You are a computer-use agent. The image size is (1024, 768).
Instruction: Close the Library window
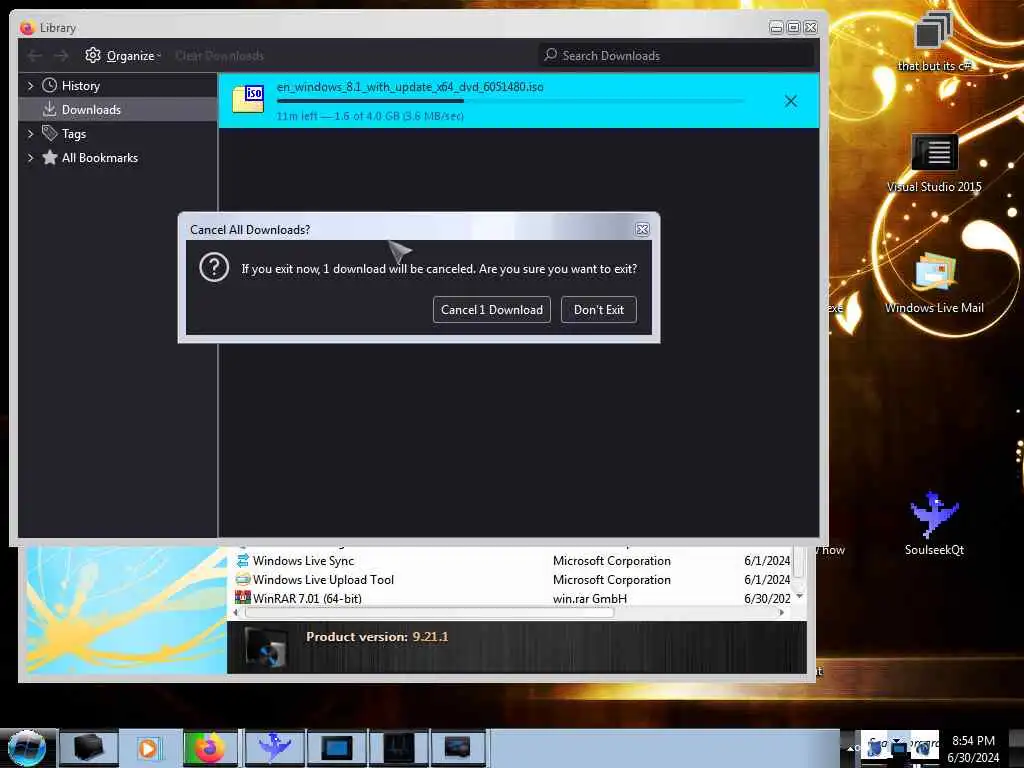coord(811,27)
